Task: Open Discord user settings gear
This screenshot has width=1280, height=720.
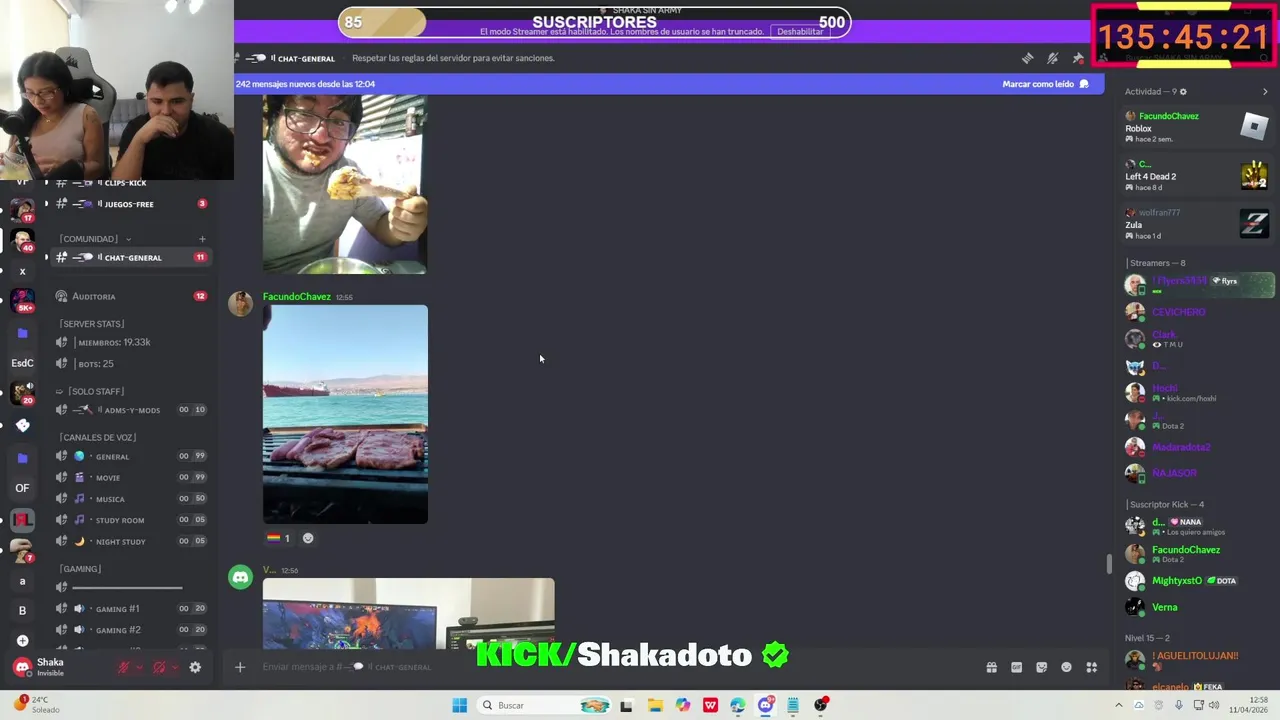Action: pos(195,667)
